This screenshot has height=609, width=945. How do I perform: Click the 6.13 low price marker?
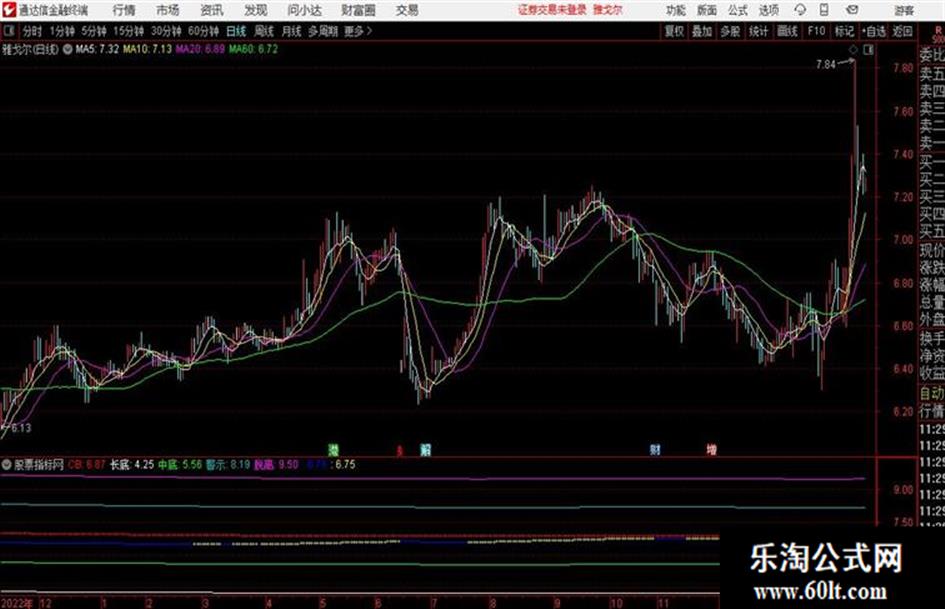point(21,428)
